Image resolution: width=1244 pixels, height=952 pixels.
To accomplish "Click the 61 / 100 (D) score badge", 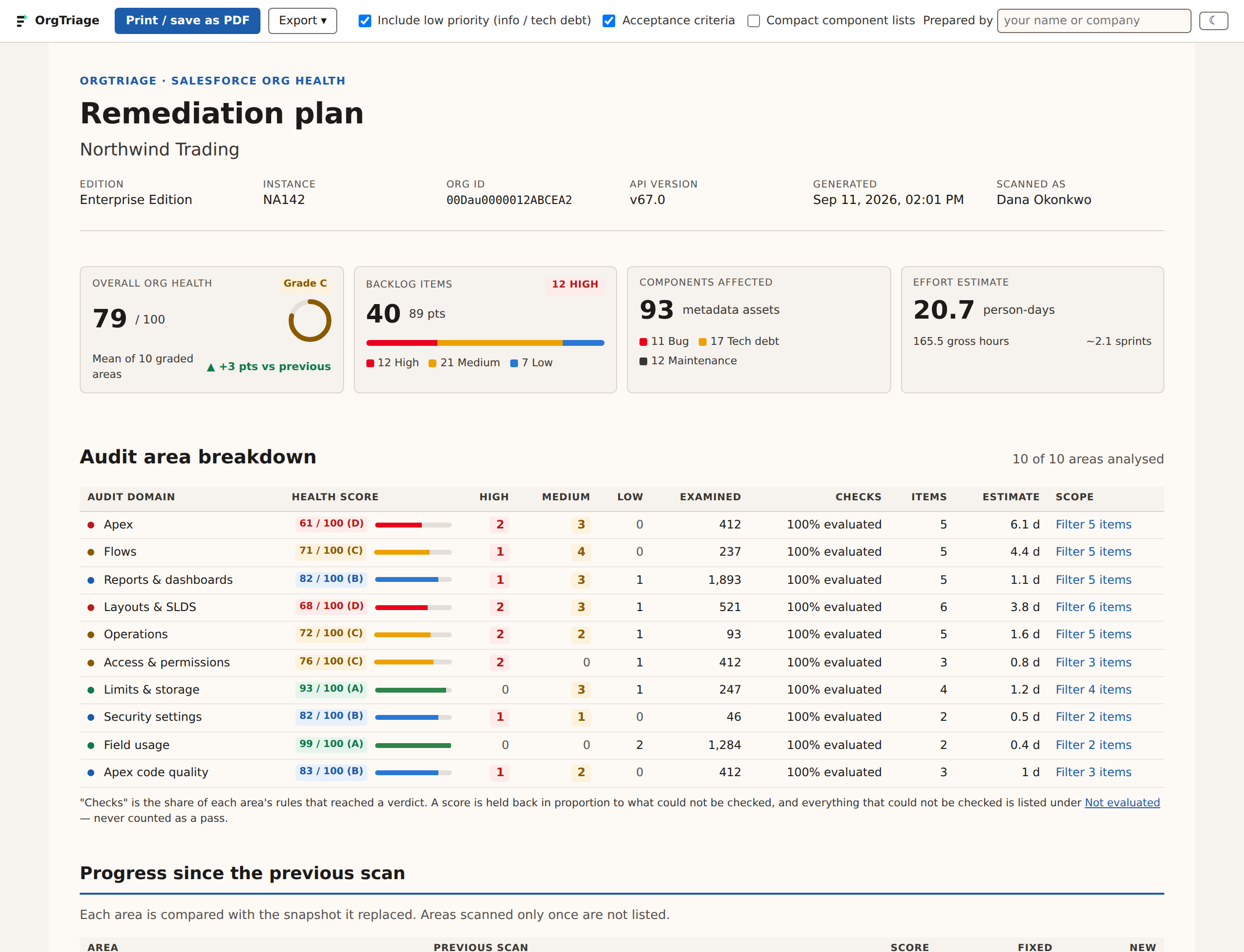I will [332, 524].
